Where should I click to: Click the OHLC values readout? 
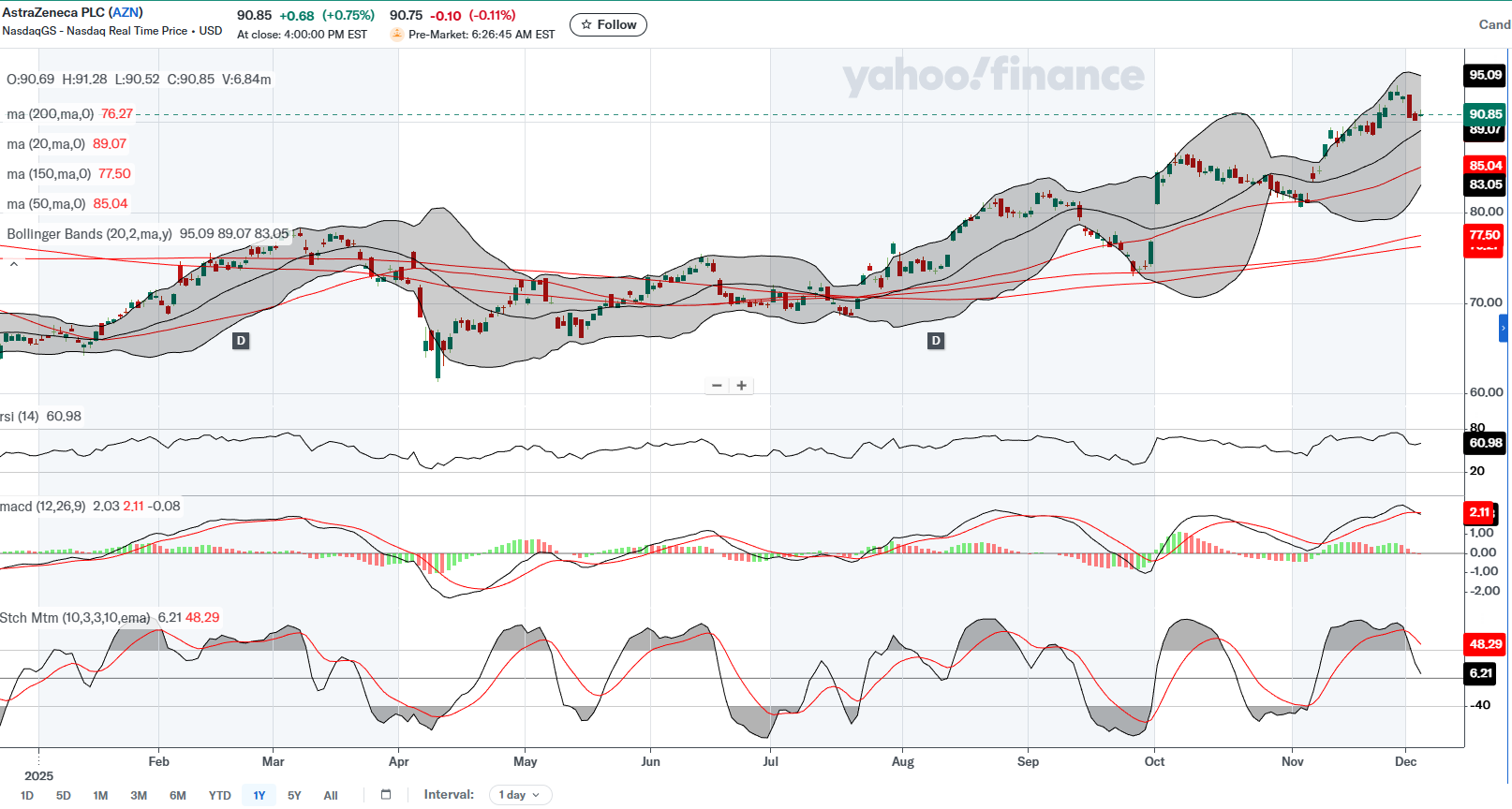point(139,80)
